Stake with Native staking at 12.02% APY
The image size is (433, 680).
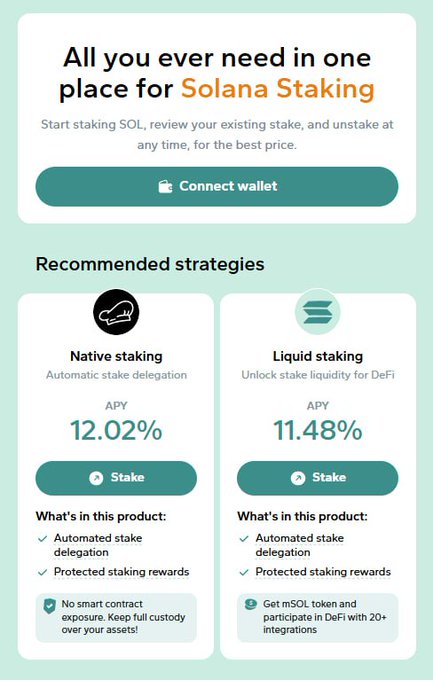pos(116,478)
